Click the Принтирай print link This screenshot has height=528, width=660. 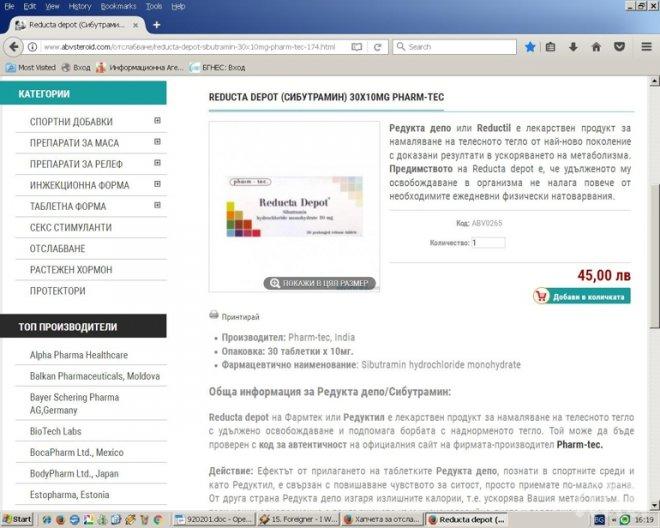pos(240,317)
